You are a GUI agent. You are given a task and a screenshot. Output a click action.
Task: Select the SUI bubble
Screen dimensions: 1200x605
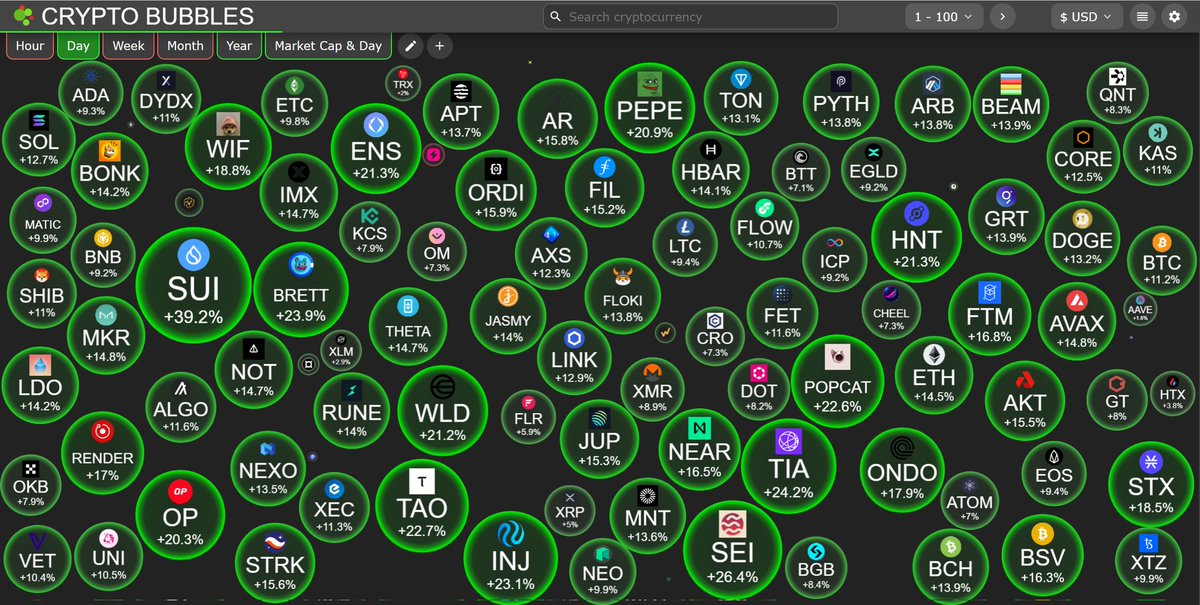pyautogui.click(x=193, y=285)
